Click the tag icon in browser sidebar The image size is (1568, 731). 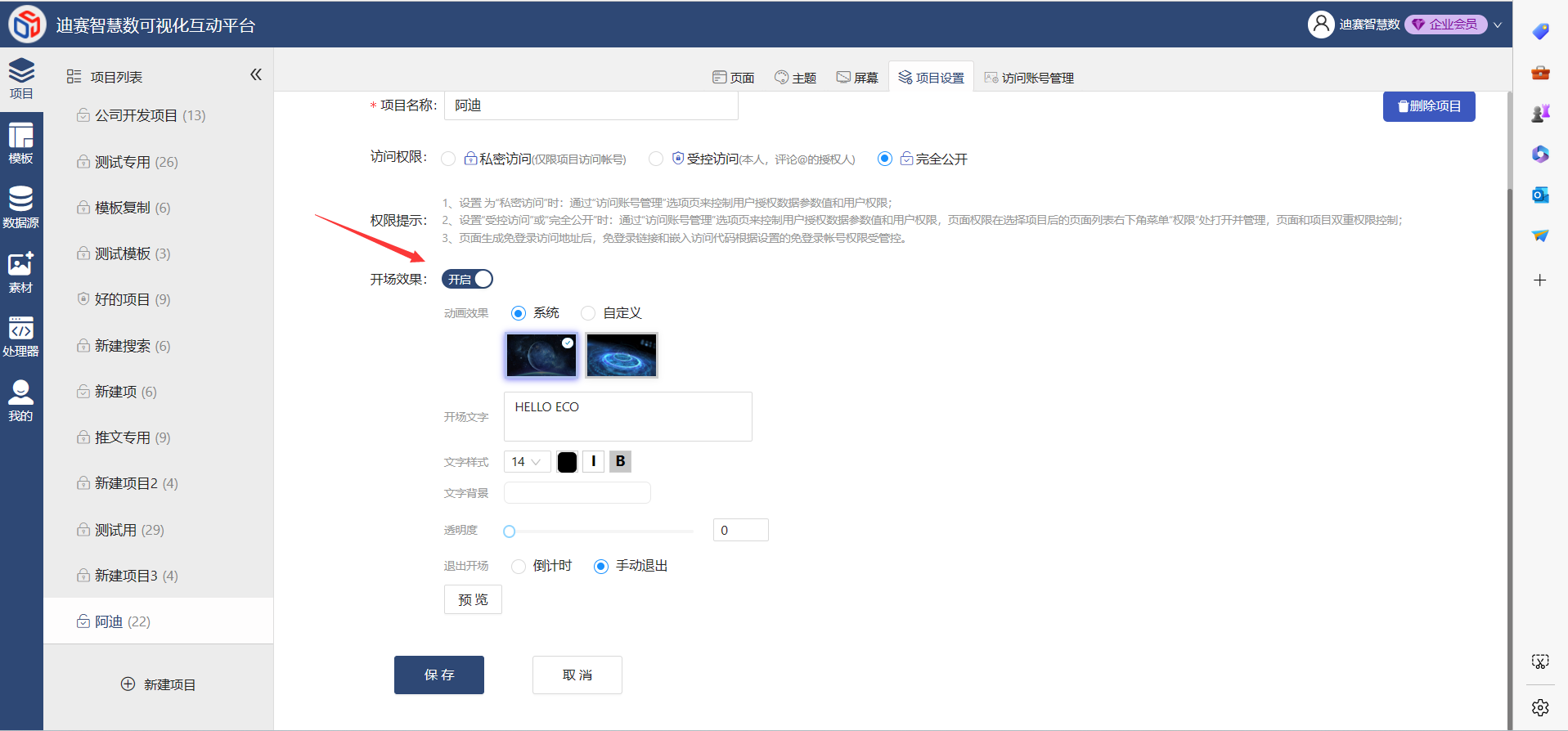1540,32
